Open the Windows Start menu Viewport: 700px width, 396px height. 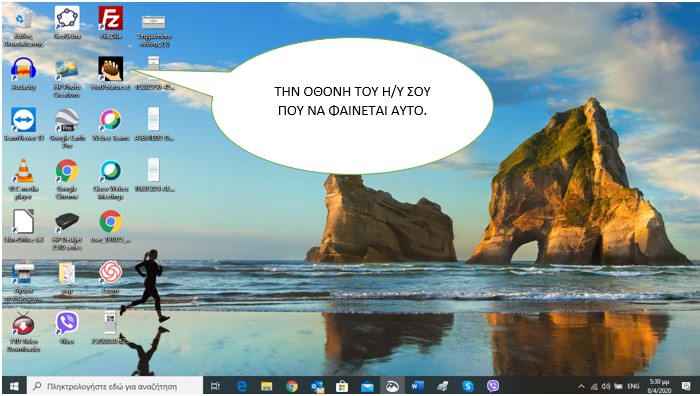pyautogui.click(x=14, y=386)
